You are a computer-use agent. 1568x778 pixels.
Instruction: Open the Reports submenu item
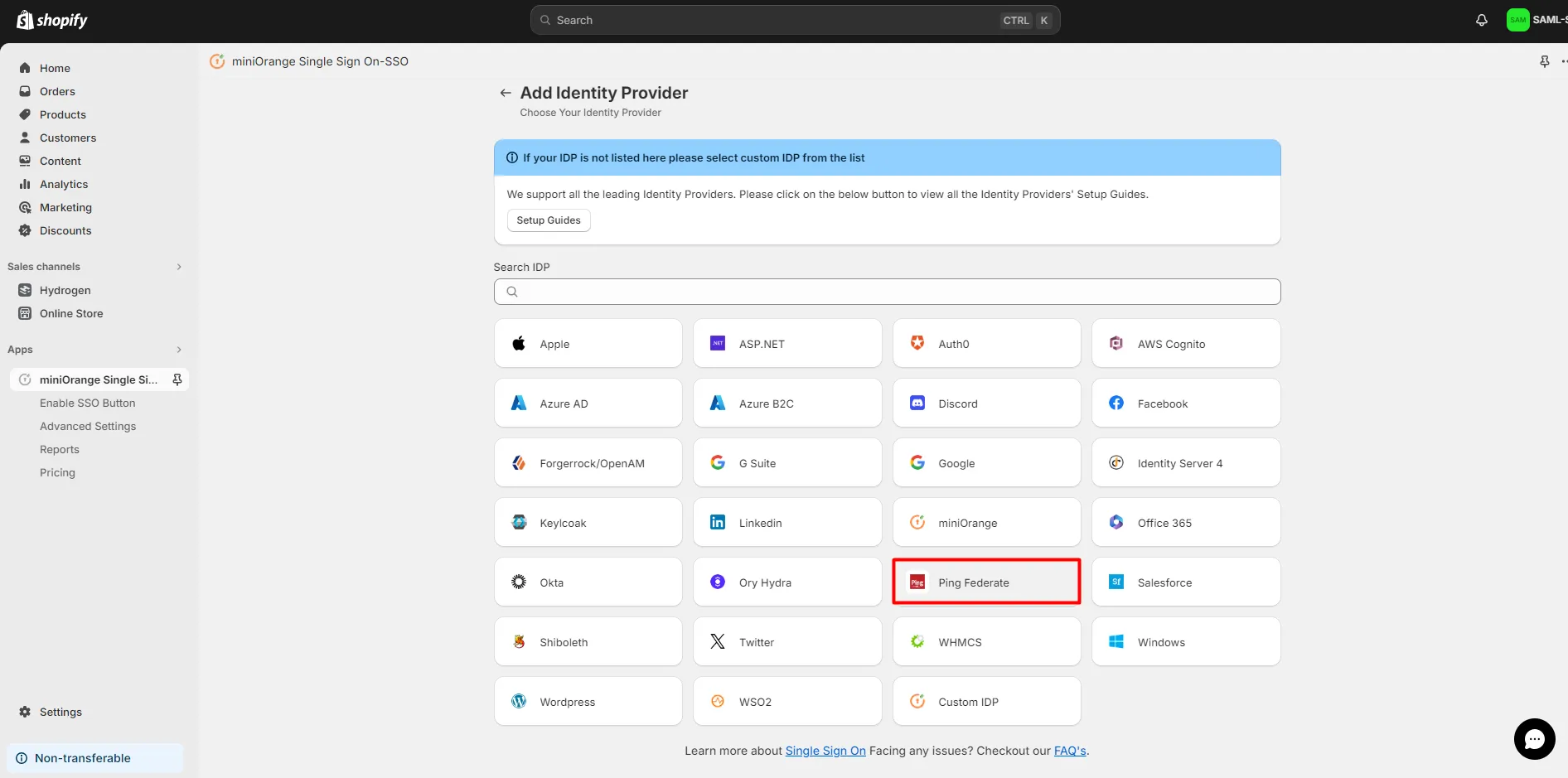60,449
